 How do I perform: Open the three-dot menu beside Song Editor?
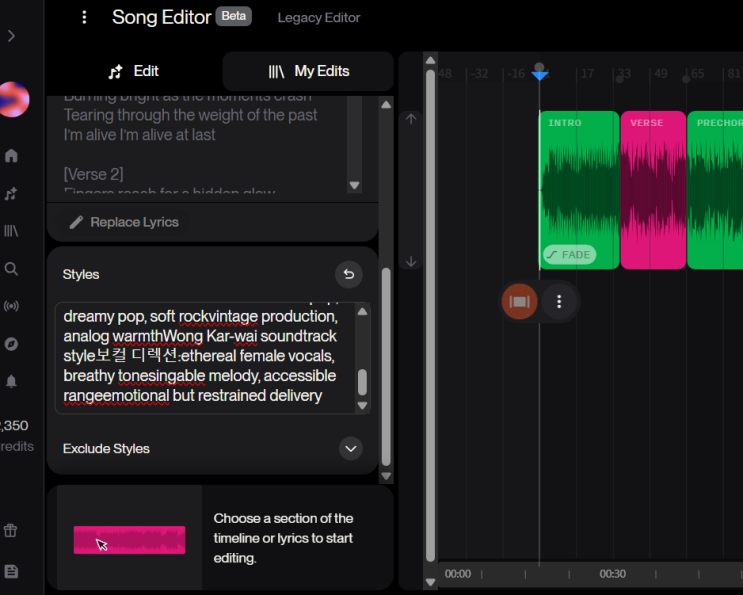click(x=84, y=17)
